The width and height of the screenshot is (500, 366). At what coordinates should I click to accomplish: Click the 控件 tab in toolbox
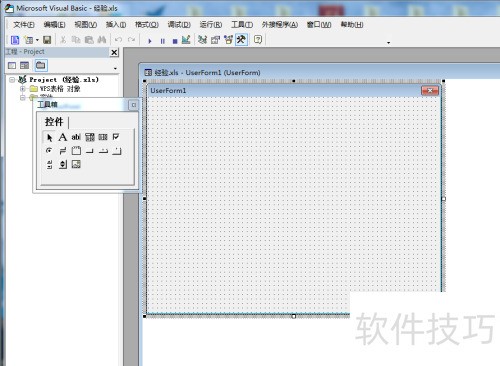[54, 122]
